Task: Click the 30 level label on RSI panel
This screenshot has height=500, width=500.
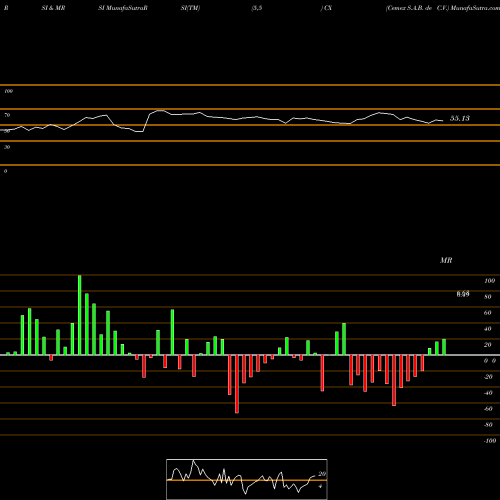Action: click(7, 147)
